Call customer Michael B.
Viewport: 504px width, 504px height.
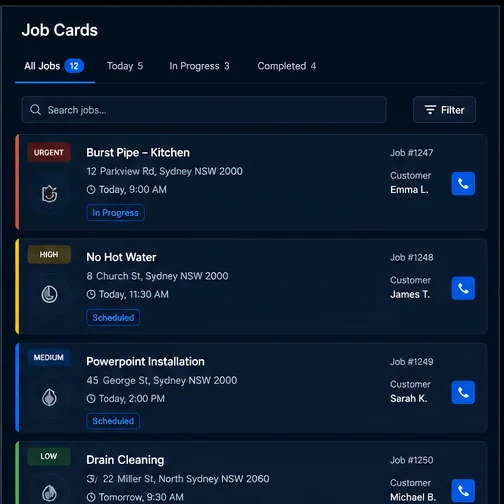(463, 491)
